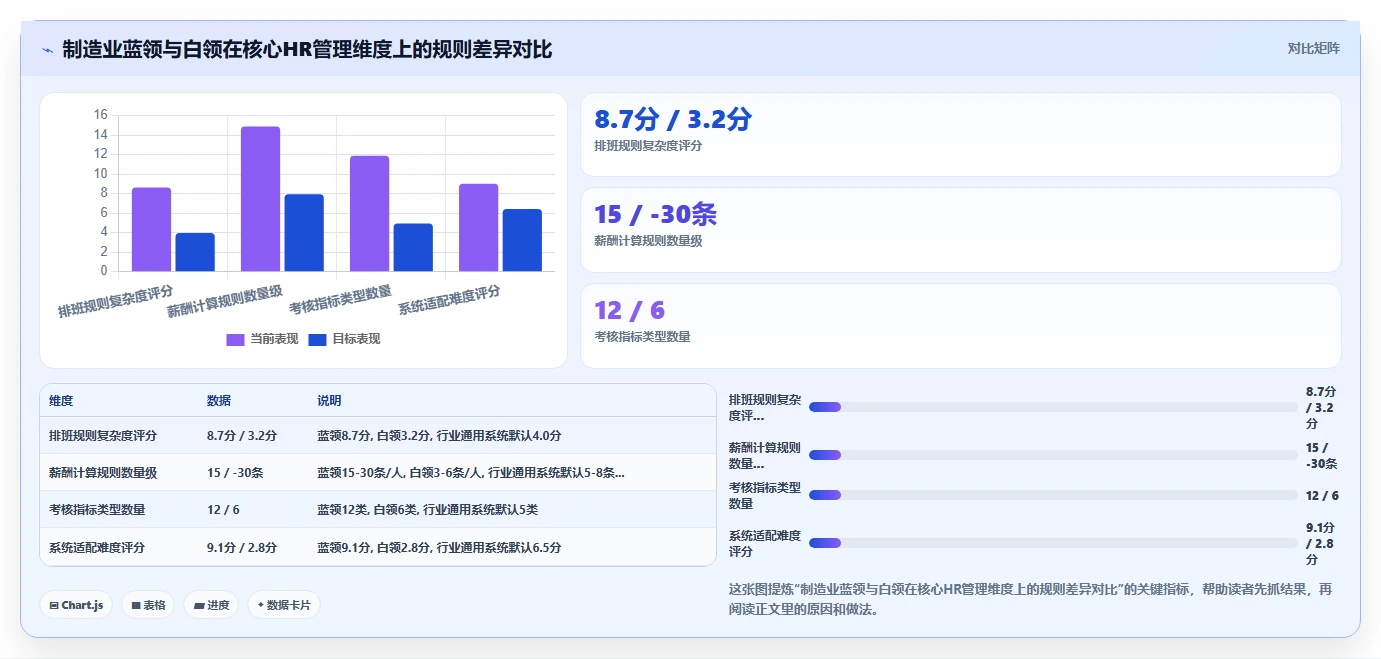Click the 排班规则复杂度评… progress bar
The height and width of the screenshot is (659, 1381).
click(1053, 407)
